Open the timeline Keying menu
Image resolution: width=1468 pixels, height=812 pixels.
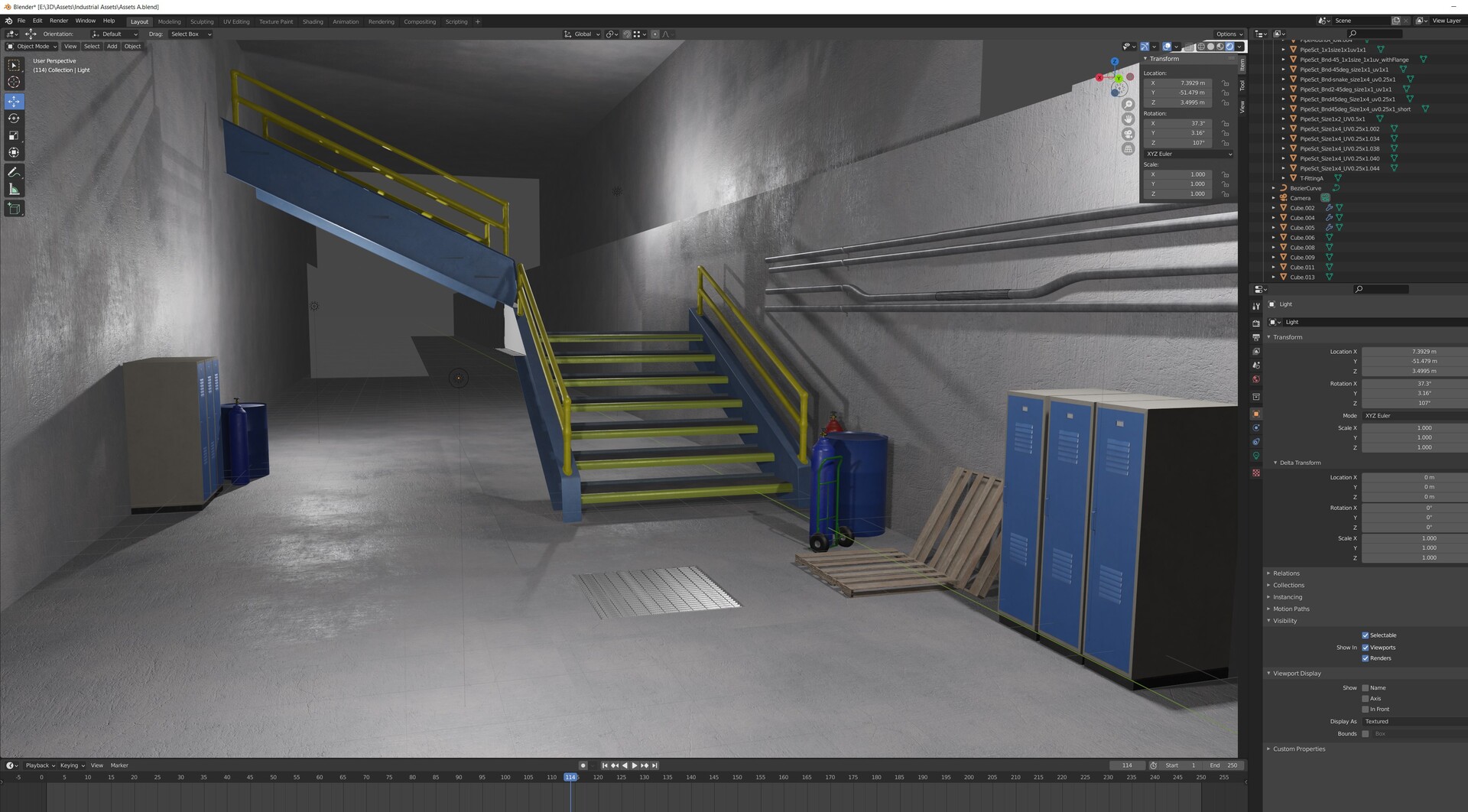pyautogui.click(x=72, y=765)
